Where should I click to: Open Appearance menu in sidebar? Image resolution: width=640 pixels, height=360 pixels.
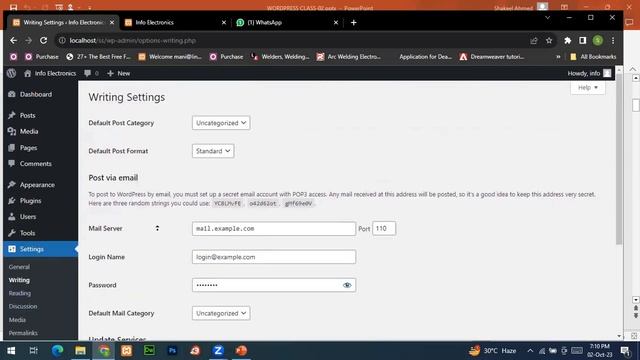coord(37,185)
